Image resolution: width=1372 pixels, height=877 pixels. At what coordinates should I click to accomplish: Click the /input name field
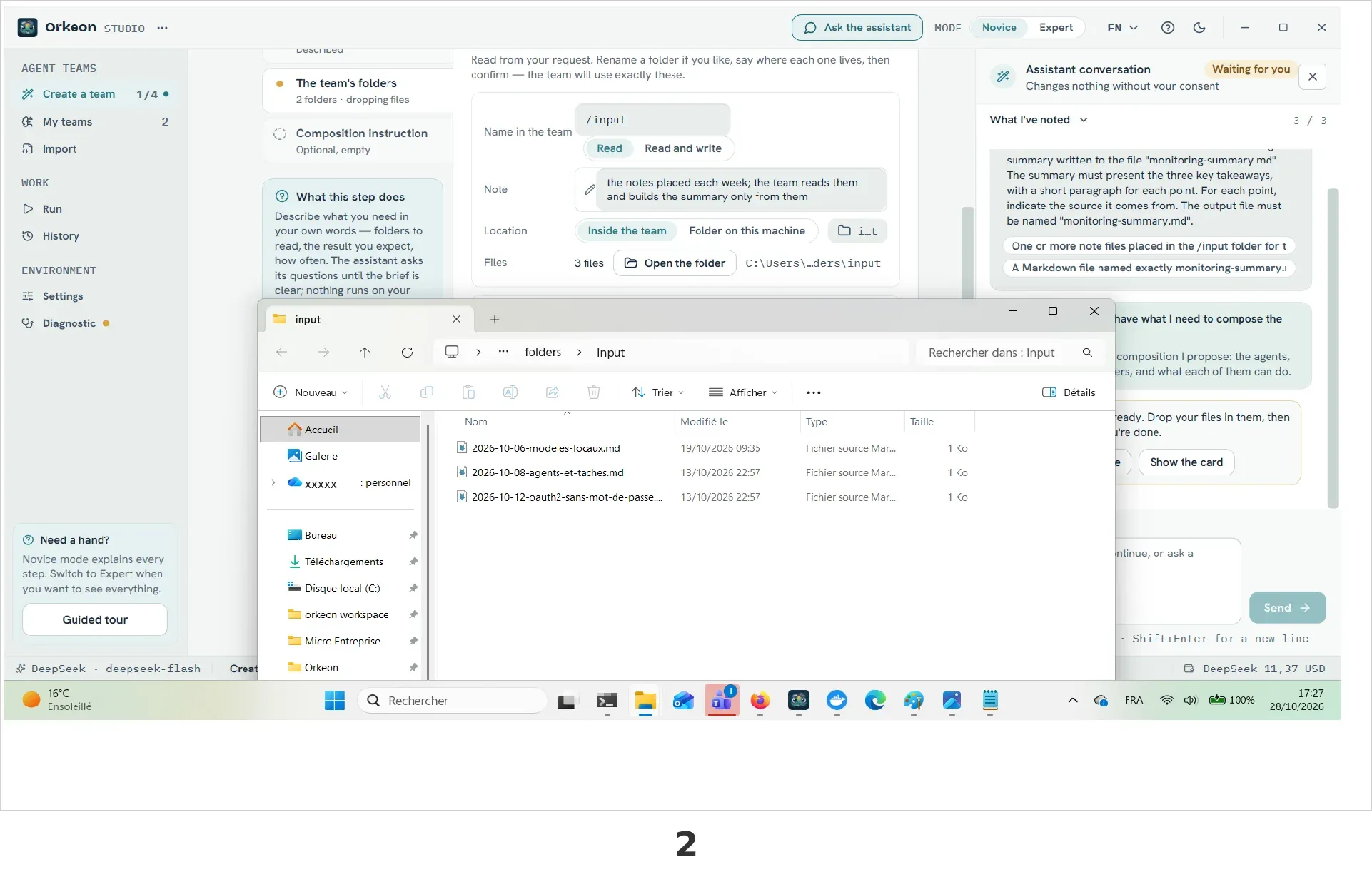[652, 120]
